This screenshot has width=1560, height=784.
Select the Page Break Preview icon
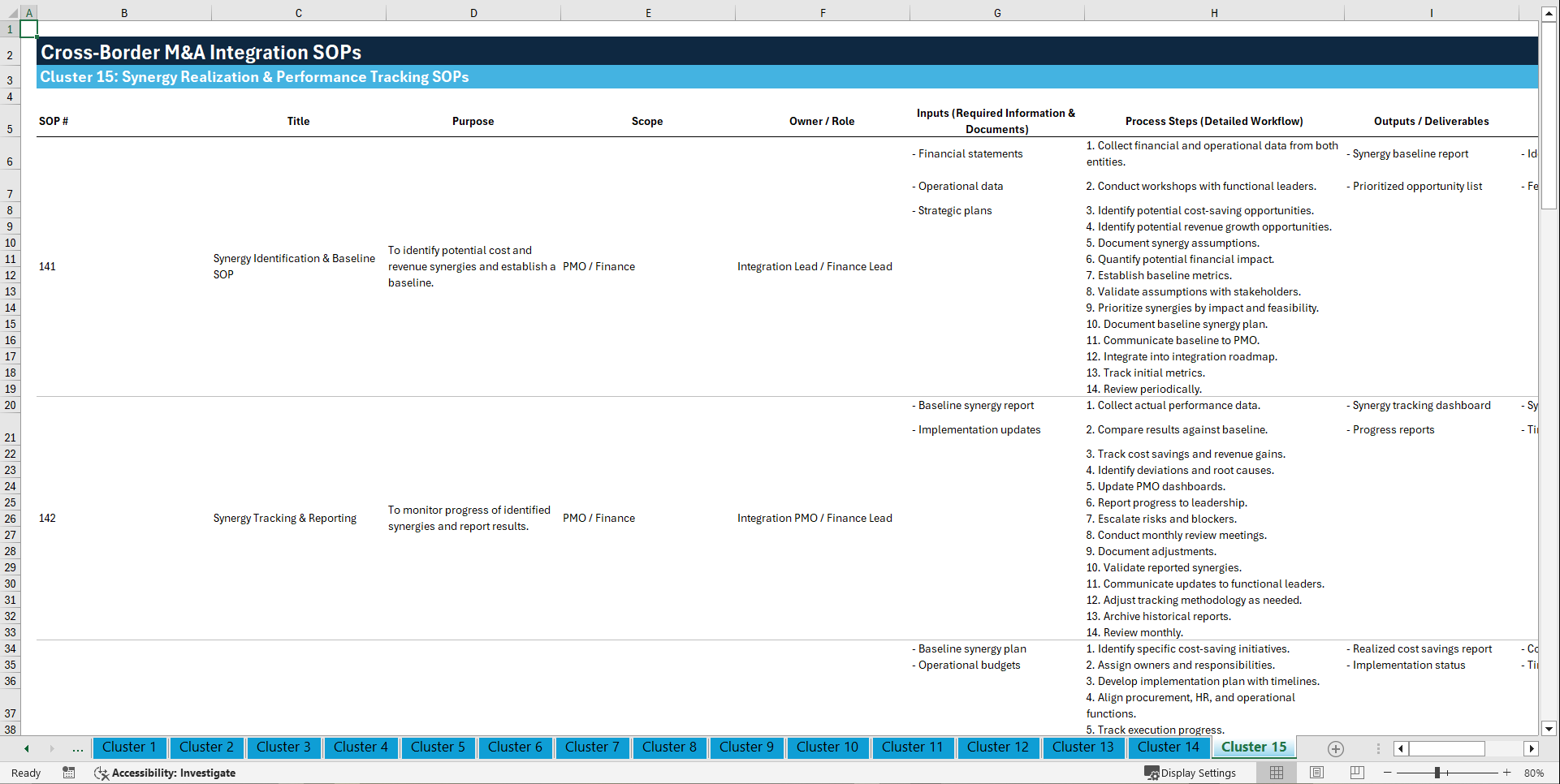1355,773
